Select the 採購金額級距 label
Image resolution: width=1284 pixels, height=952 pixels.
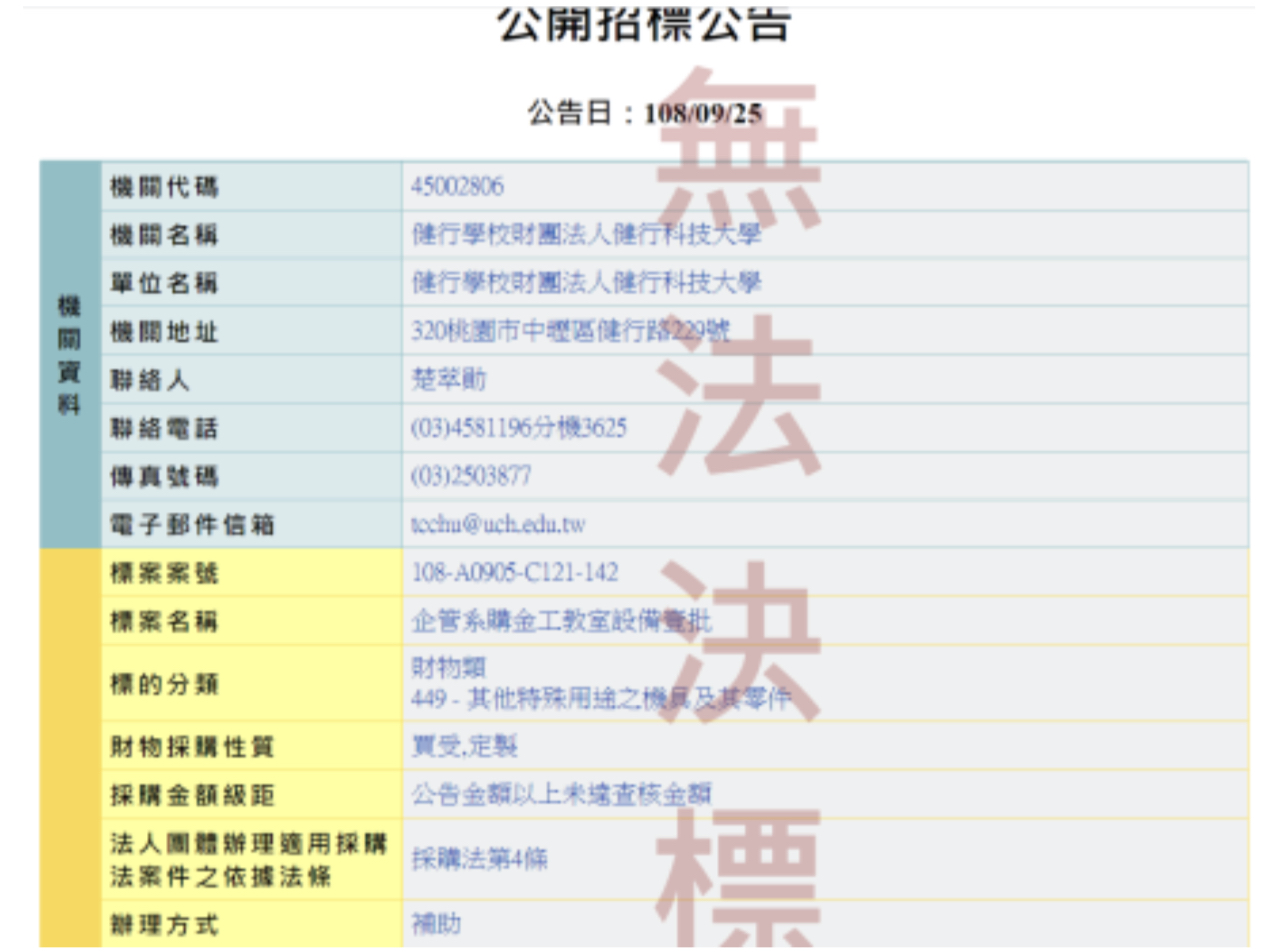(192, 796)
